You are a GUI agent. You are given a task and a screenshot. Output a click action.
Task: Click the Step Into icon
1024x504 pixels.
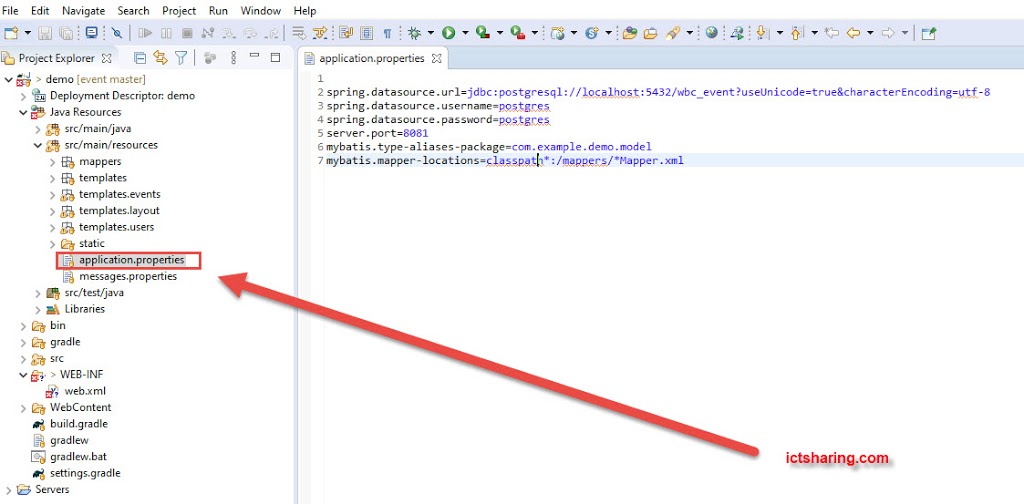[x=229, y=33]
